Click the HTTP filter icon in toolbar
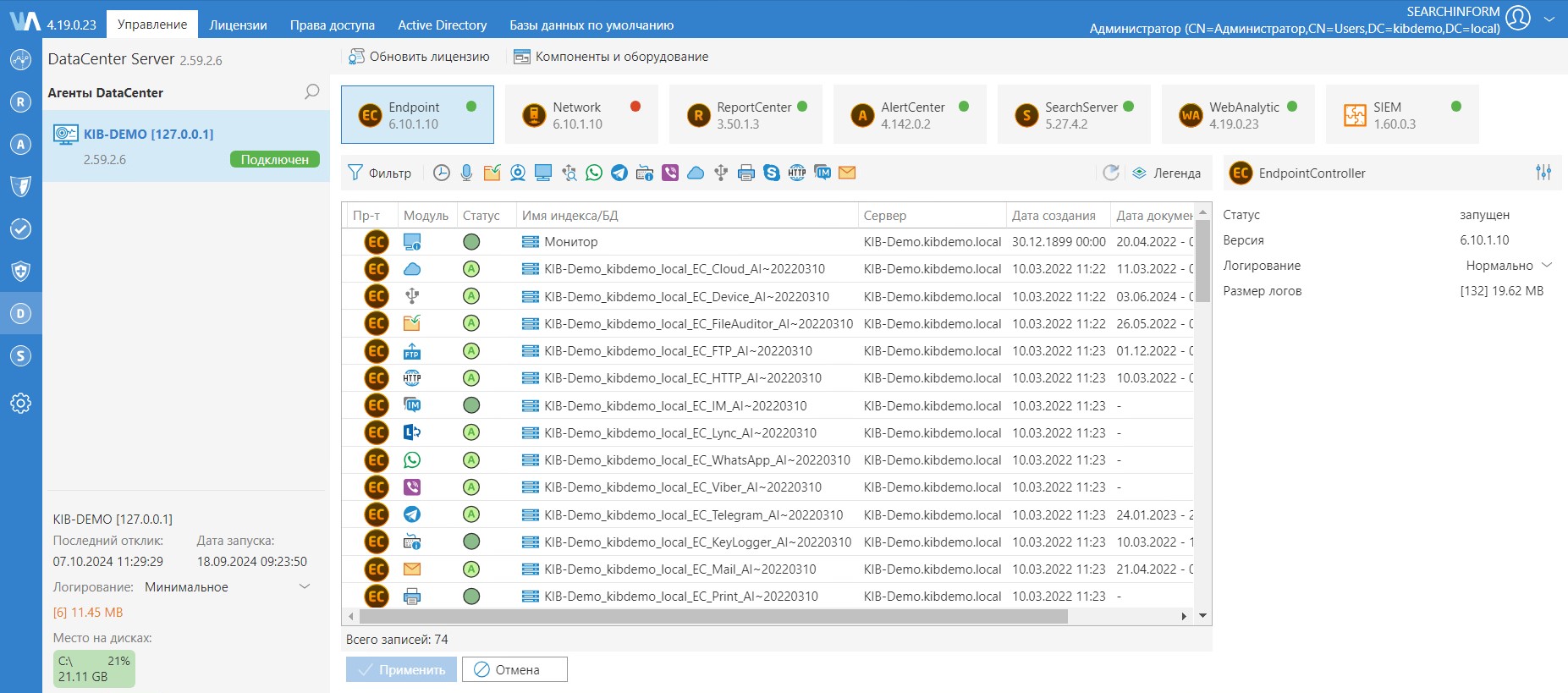 tap(797, 173)
